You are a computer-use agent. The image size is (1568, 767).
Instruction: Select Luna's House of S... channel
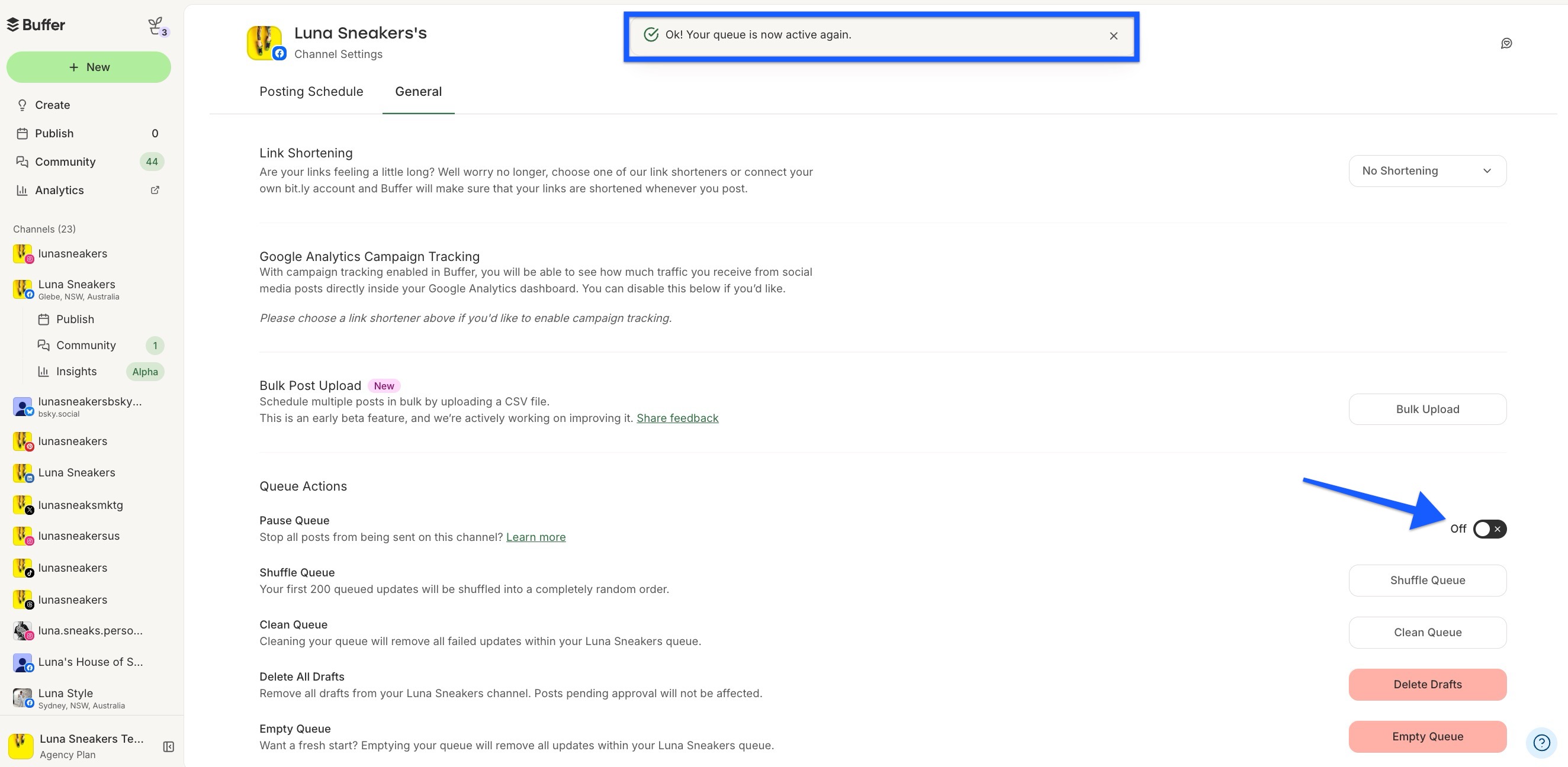tap(89, 662)
